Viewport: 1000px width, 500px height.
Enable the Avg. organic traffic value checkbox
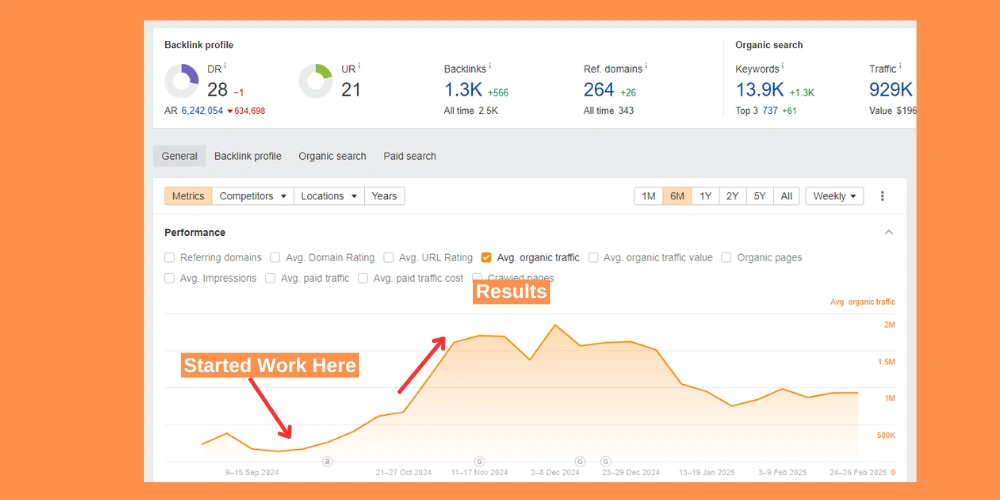[593, 258]
